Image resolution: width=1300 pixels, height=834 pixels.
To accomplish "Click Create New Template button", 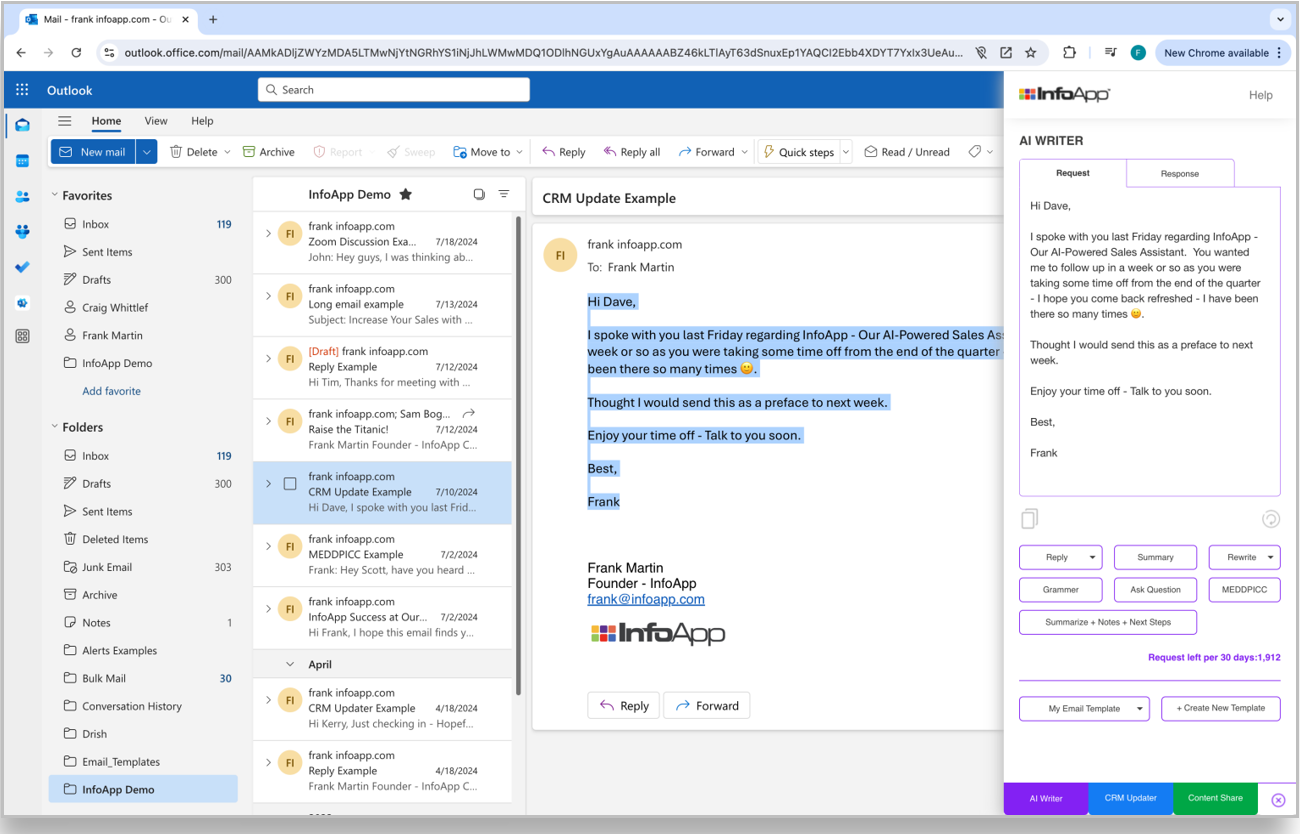I will [x=1221, y=708].
